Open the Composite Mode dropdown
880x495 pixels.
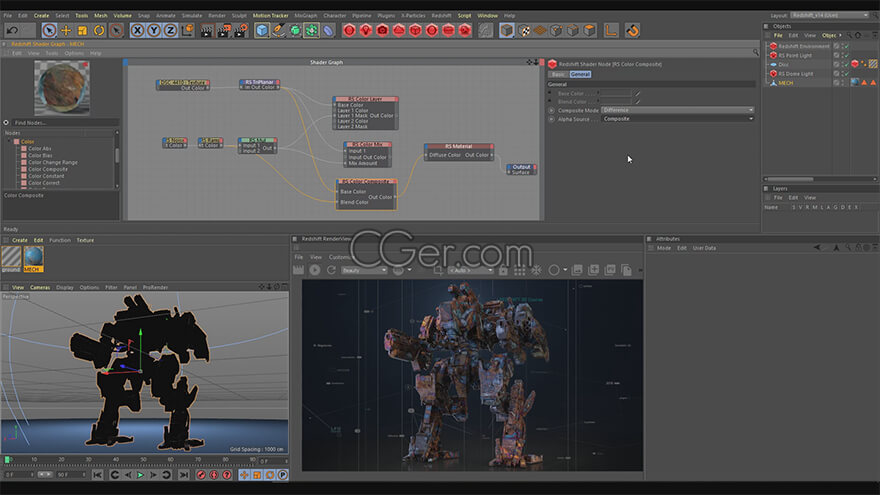pyautogui.click(x=677, y=110)
